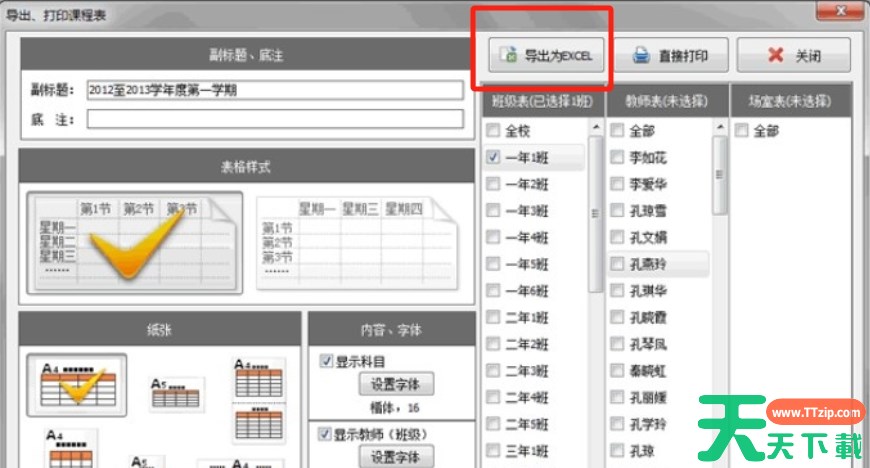Click the 教师表(未选择) header
This screenshot has width=870, height=468.
click(667, 101)
